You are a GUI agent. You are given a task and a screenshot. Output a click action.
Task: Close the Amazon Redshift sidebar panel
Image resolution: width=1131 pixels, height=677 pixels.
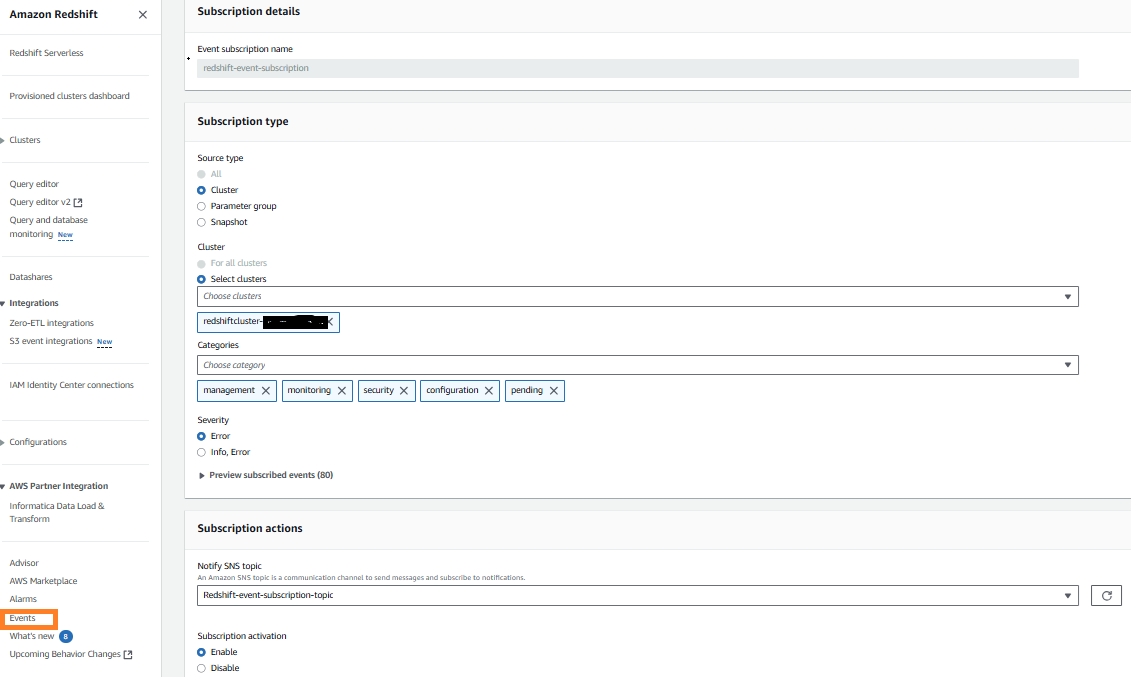pos(142,15)
